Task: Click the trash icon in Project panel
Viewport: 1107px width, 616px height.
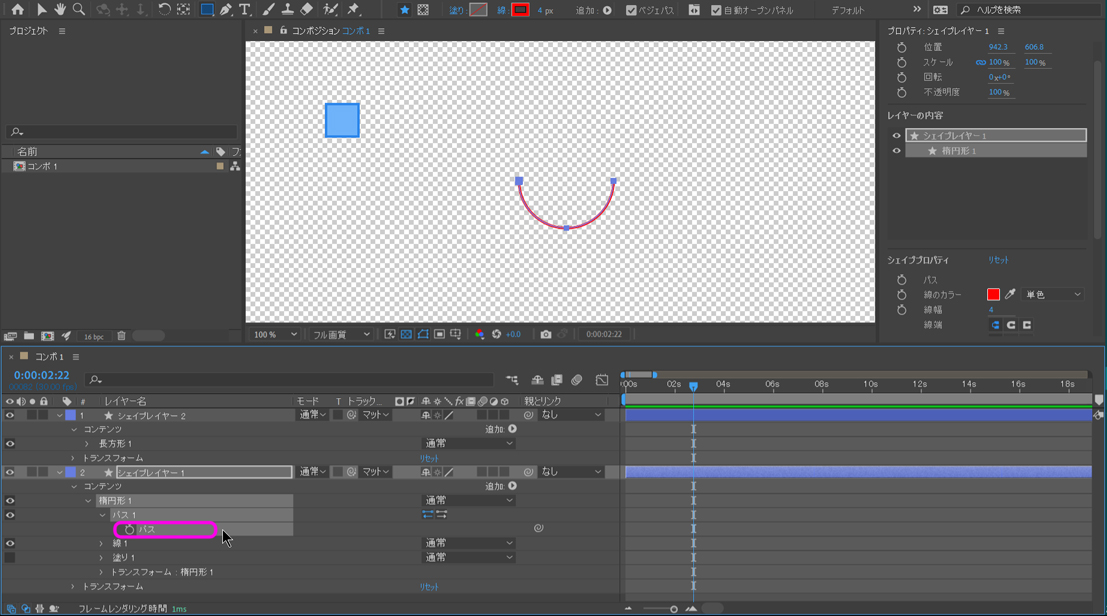Action: coord(121,337)
